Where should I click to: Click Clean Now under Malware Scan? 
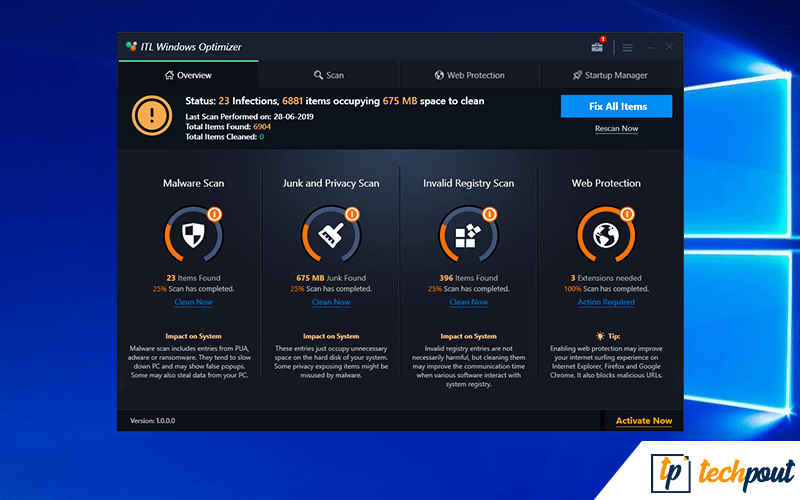[193, 302]
